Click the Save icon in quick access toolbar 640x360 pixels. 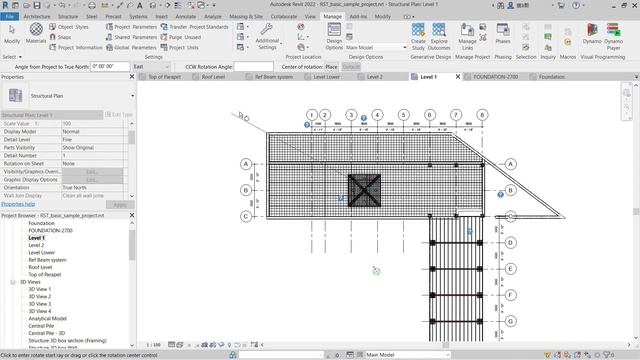pos(37,5)
